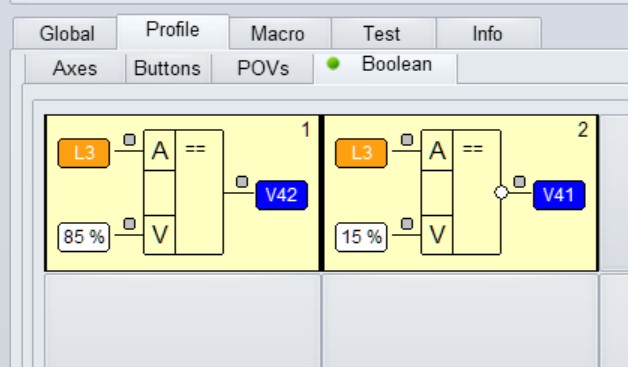The image size is (628, 367).
Task: Go to the Buttons sub-tab
Action: [167, 68]
